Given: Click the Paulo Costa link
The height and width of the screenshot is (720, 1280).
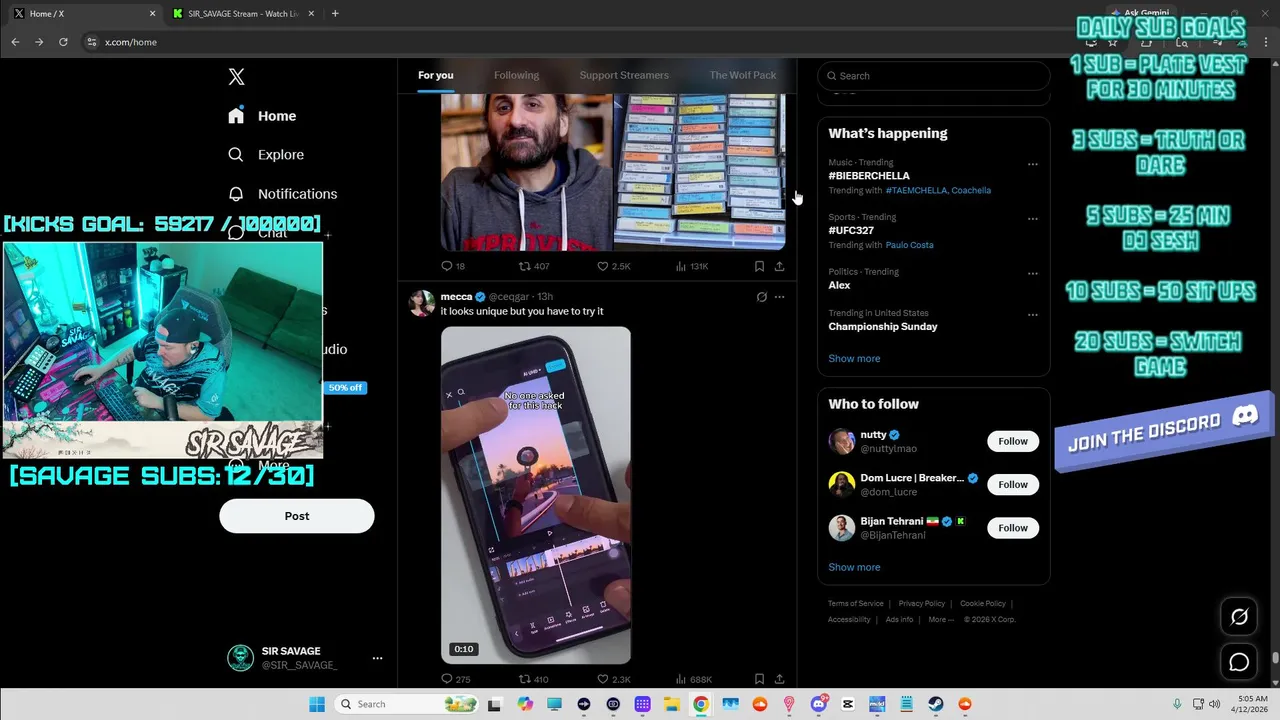Looking at the screenshot, I should pos(909,245).
